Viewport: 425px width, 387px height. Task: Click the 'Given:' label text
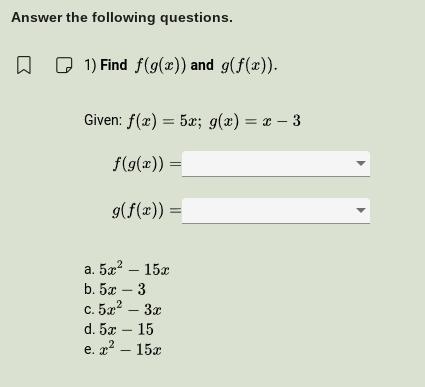coord(103,120)
